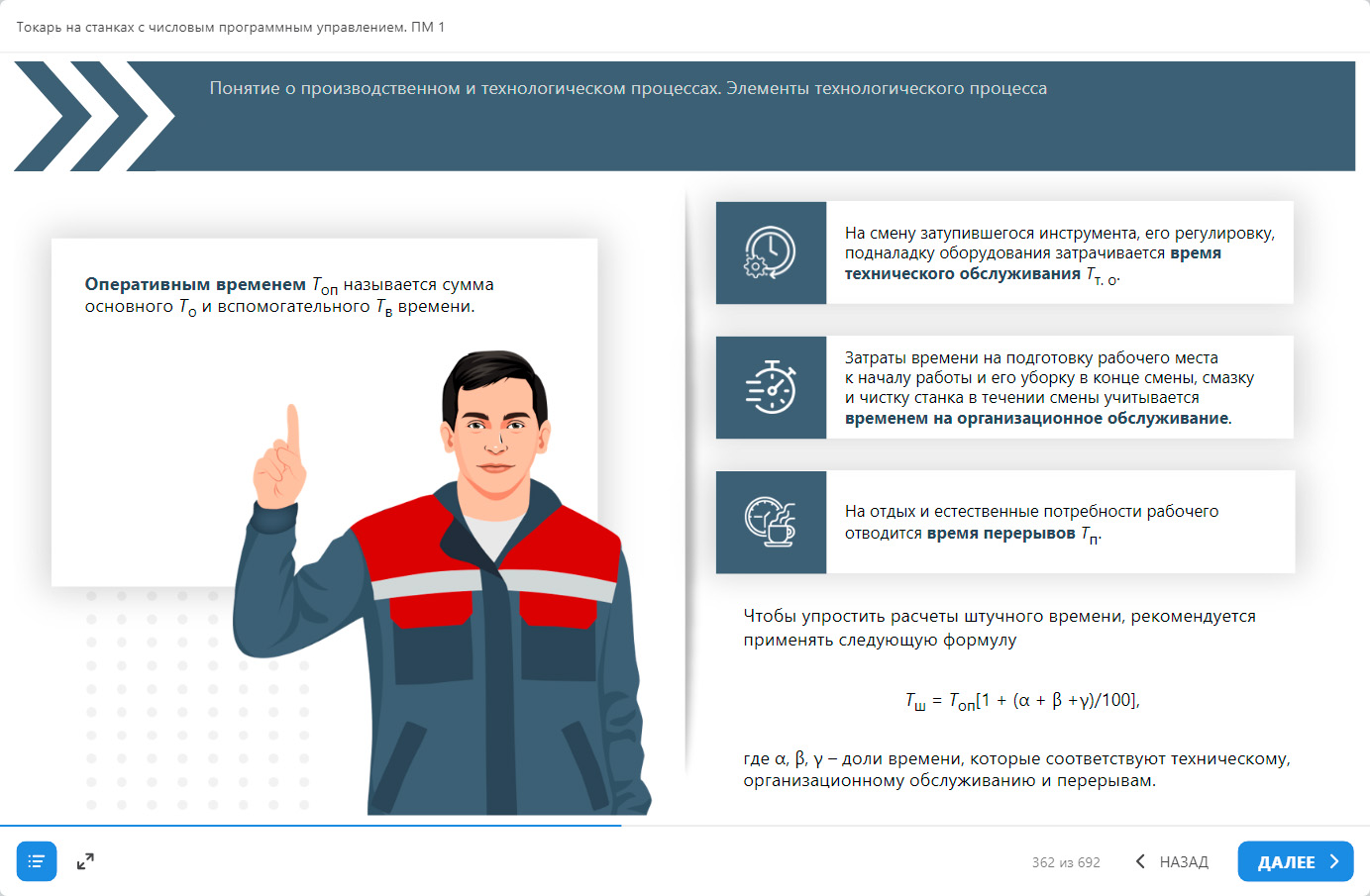This screenshot has height=896, width=1370.
Task: Toggle fullscreen mode with the expand arrows icon
Action: (x=85, y=861)
